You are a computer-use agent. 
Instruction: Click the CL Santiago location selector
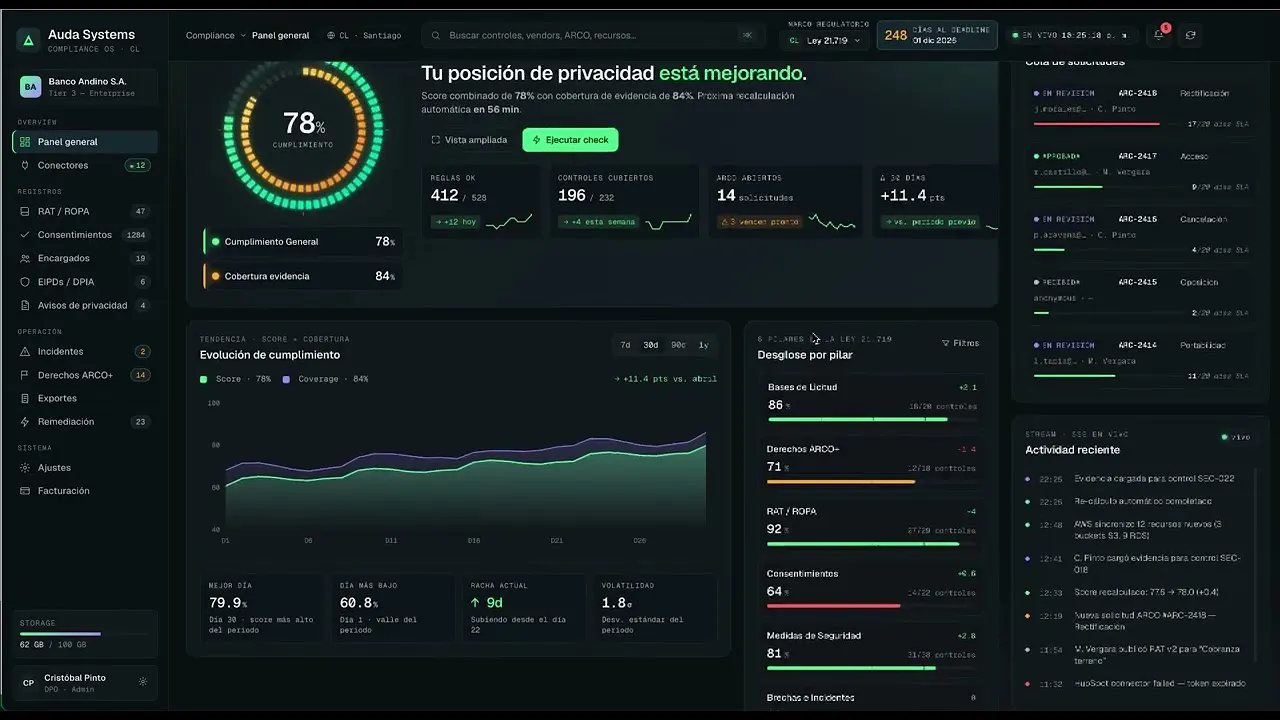pos(364,35)
